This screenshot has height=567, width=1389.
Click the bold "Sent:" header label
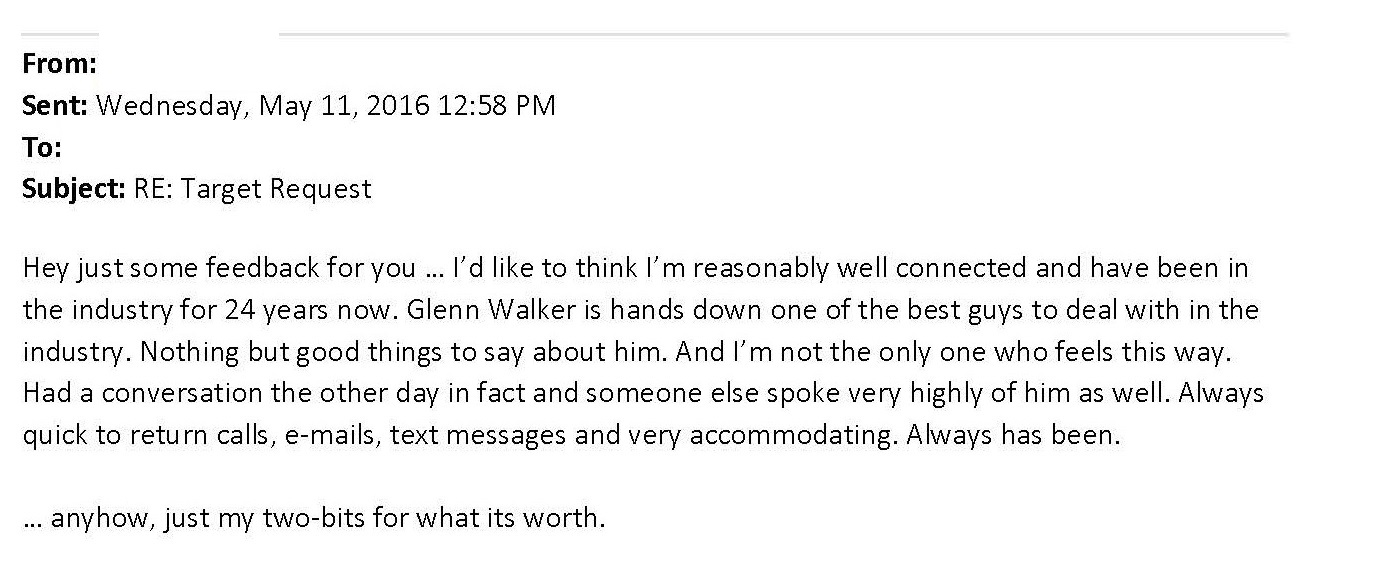(55, 106)
